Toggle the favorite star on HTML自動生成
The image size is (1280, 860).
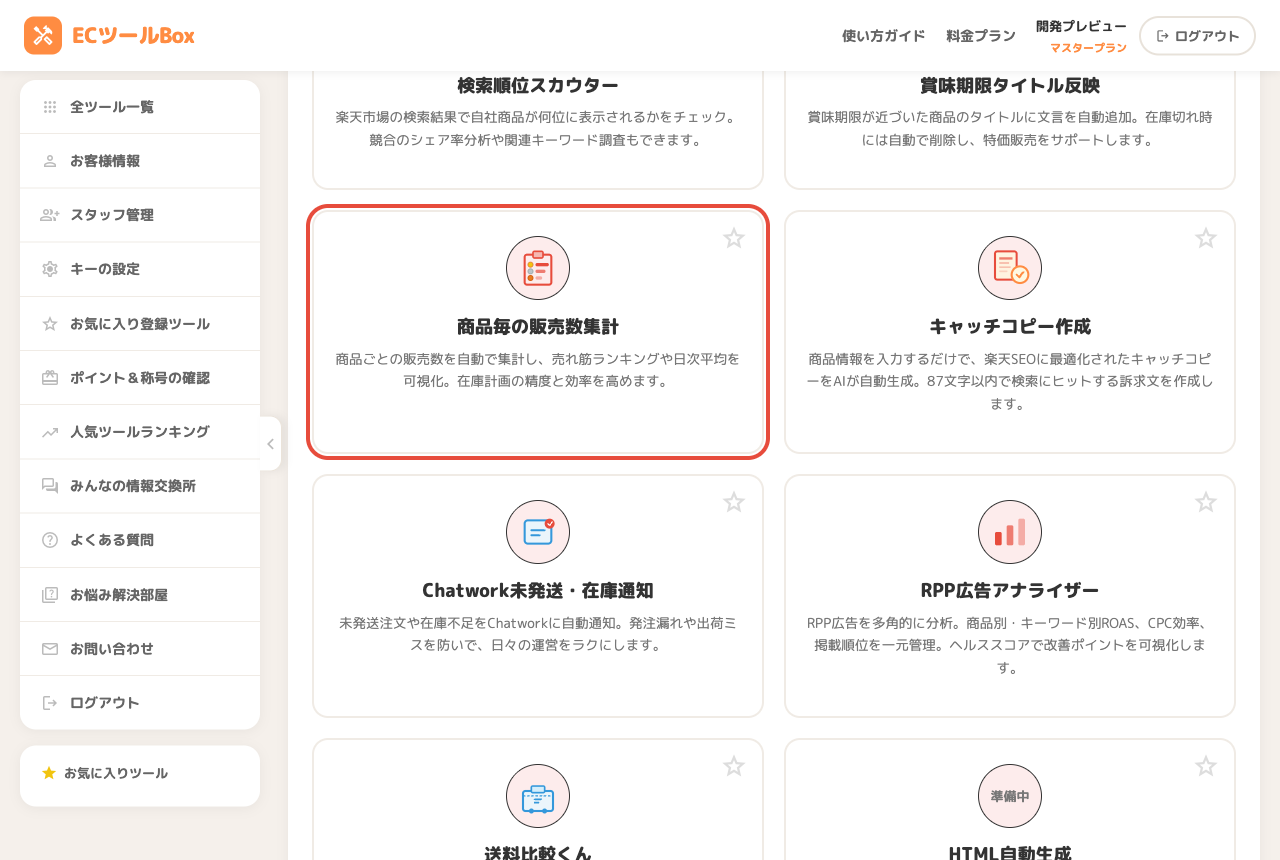click(x=1206, y=766)
